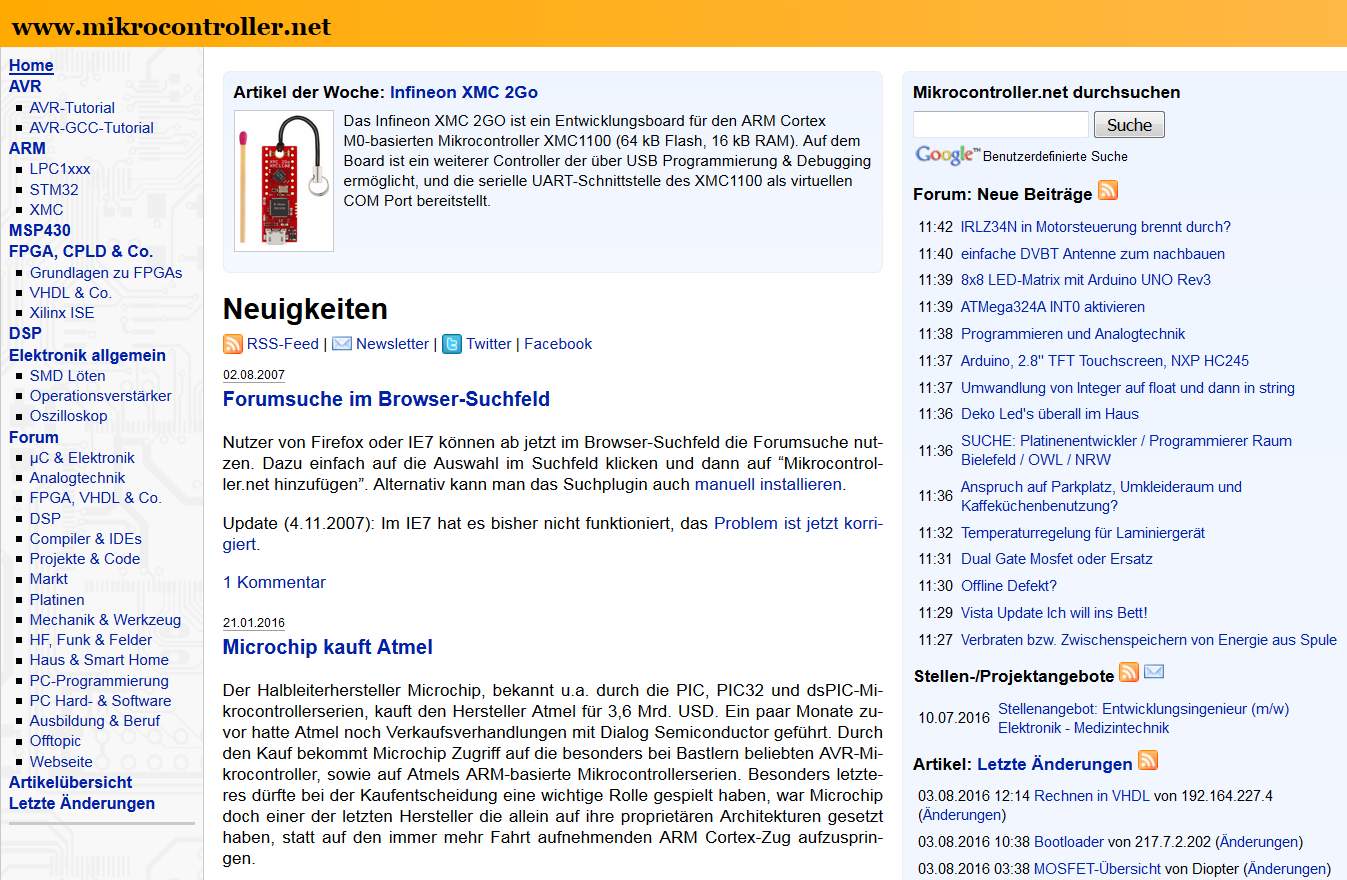Open the 1 Kommentar link
Screen dimensions: 1347x880
(x=274, y=583)
